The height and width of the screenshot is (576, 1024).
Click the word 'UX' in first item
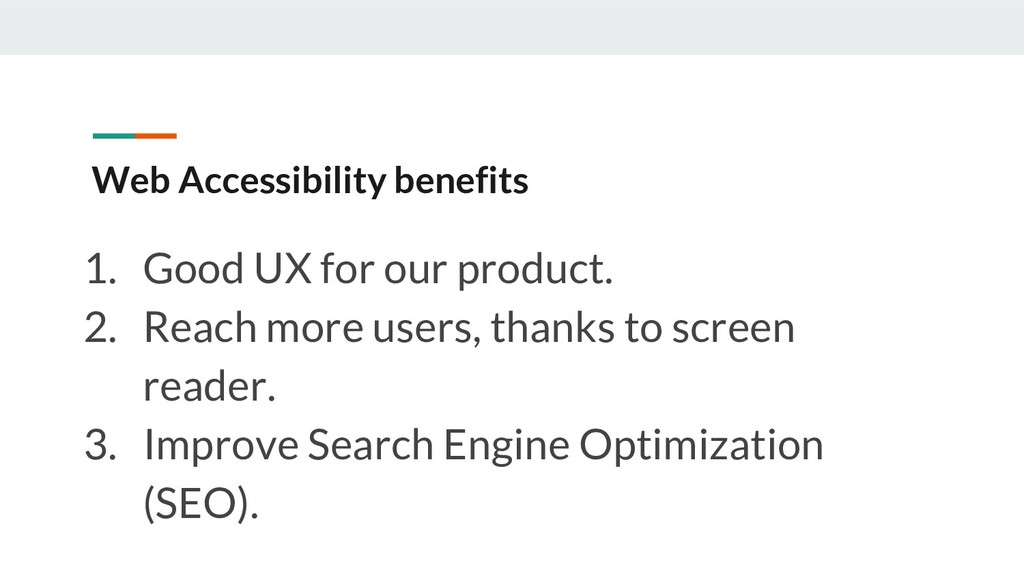coord(283,269)
